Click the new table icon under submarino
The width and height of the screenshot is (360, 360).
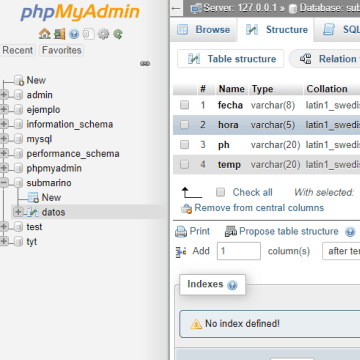click(x=33, y=198)
